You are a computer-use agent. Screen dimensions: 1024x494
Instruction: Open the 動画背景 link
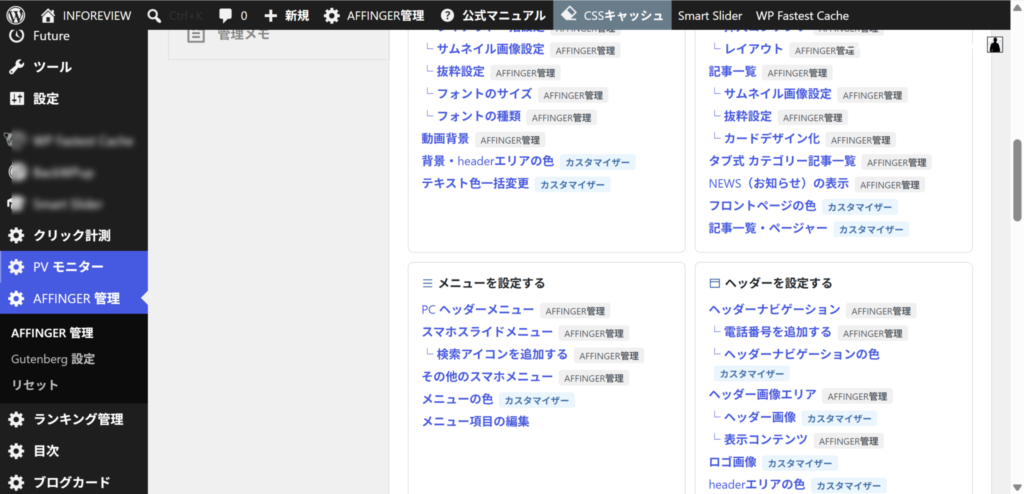pyautogui.click(x=445, y=139)
